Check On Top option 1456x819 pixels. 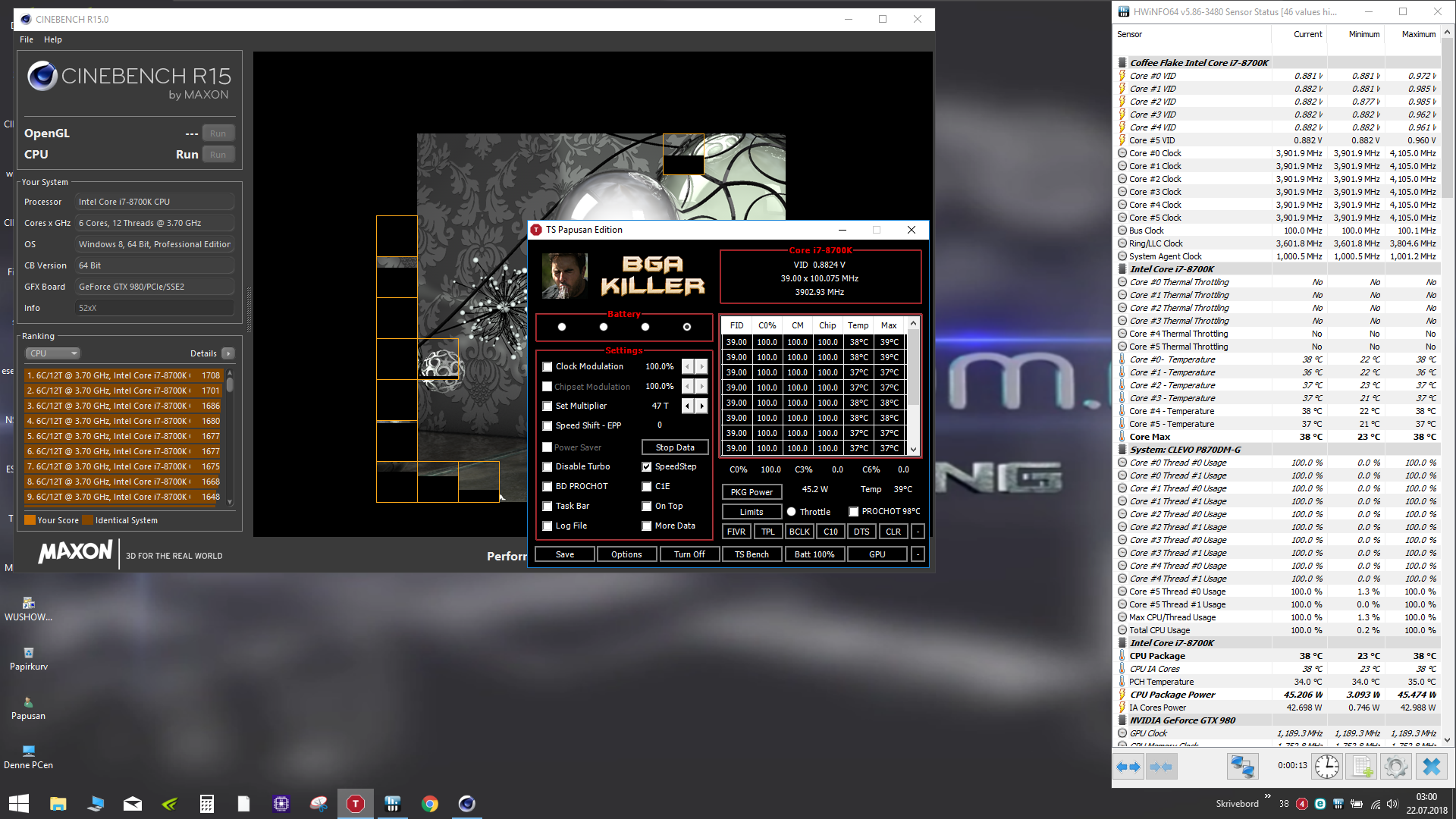click(x=646, y=507)
